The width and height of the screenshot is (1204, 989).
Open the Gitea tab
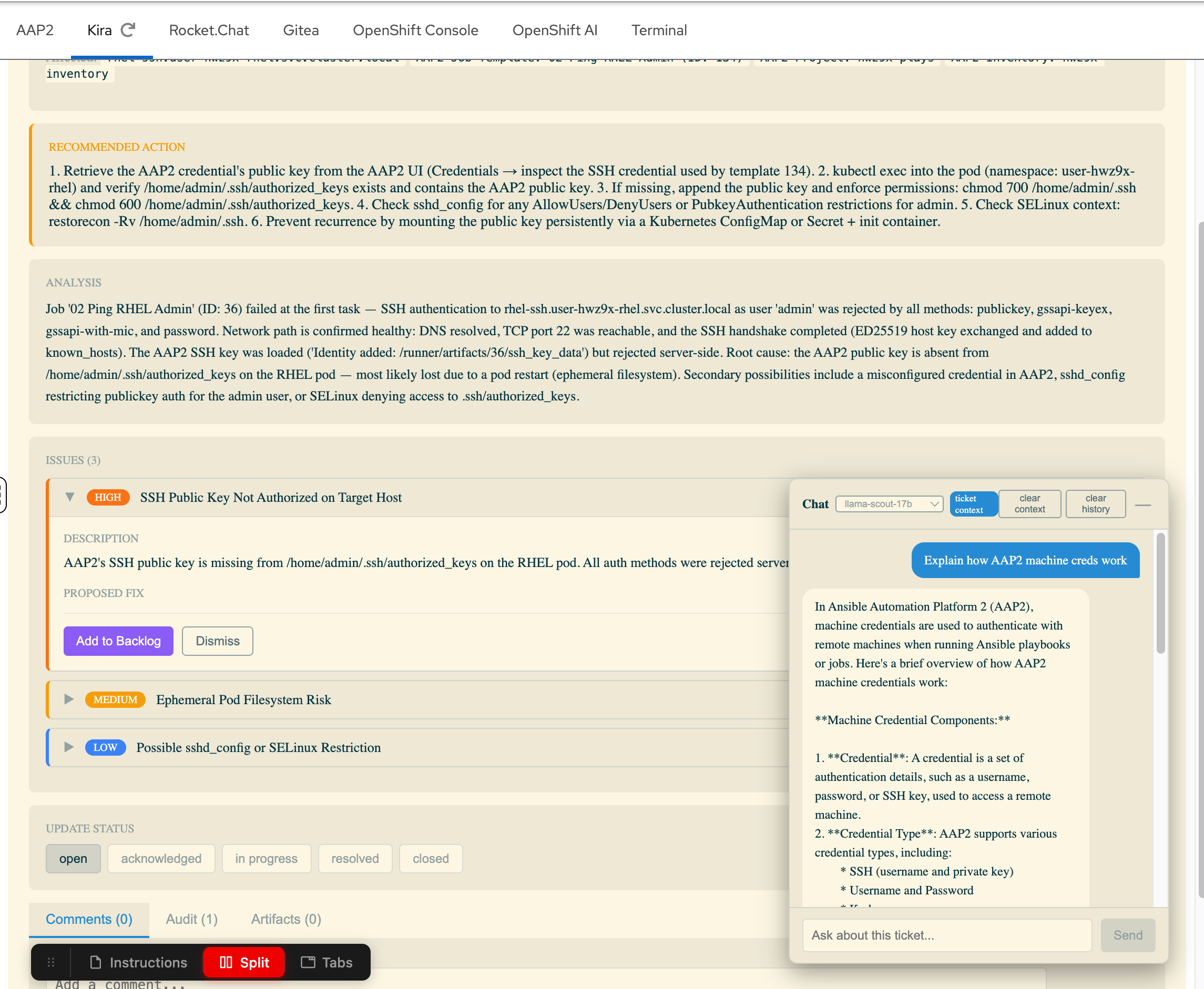coord(300,30)
